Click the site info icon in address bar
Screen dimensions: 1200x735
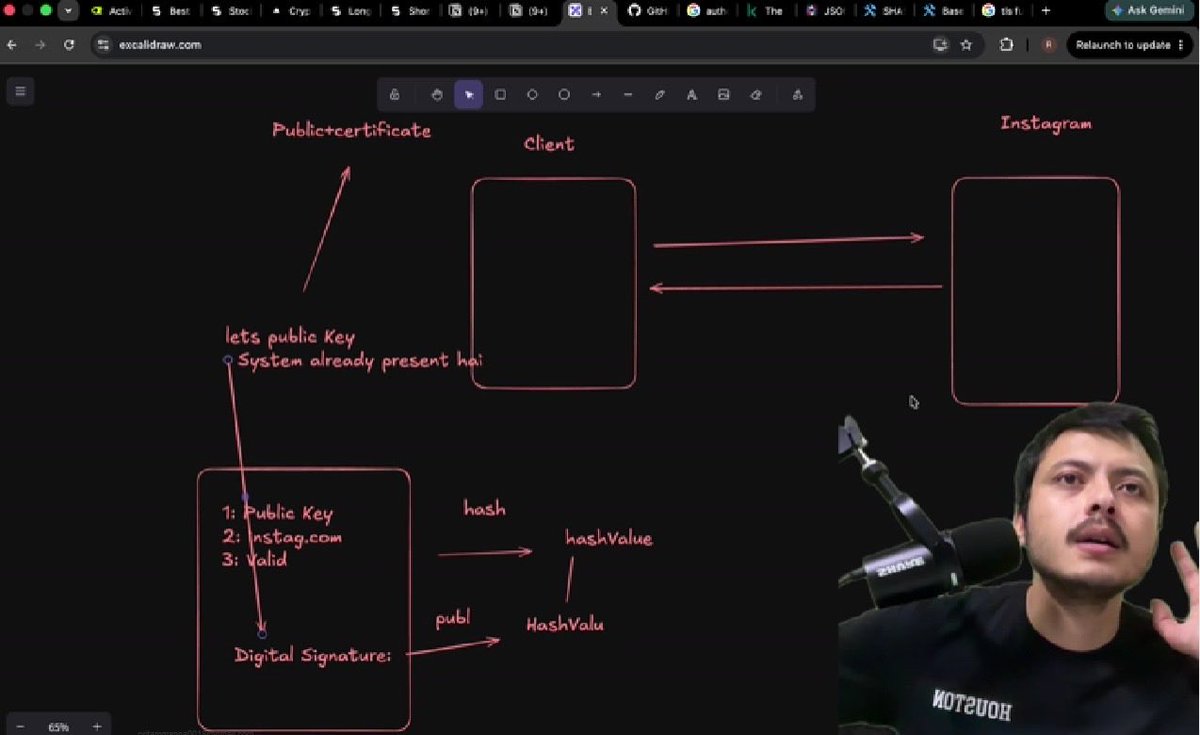point(103,45)
